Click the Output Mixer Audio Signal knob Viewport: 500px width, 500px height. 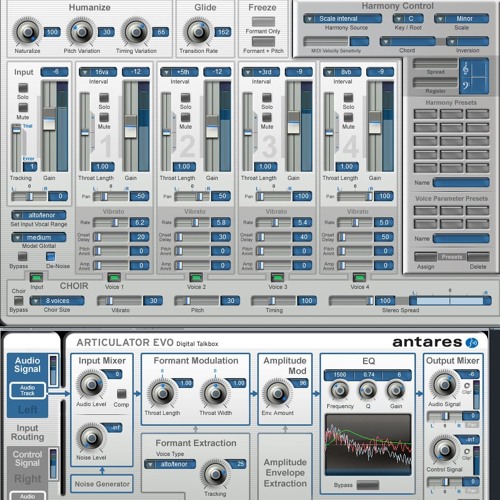[x=444, y=384]
